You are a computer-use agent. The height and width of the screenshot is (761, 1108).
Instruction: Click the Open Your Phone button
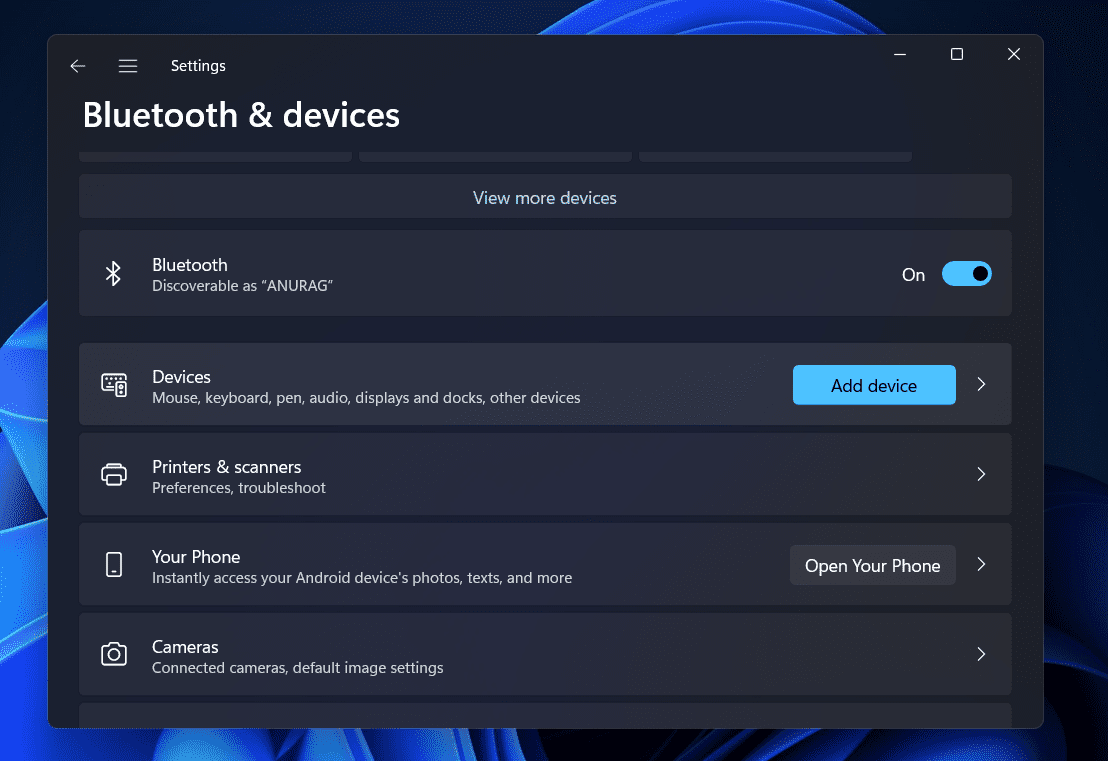tap(872, 566)
